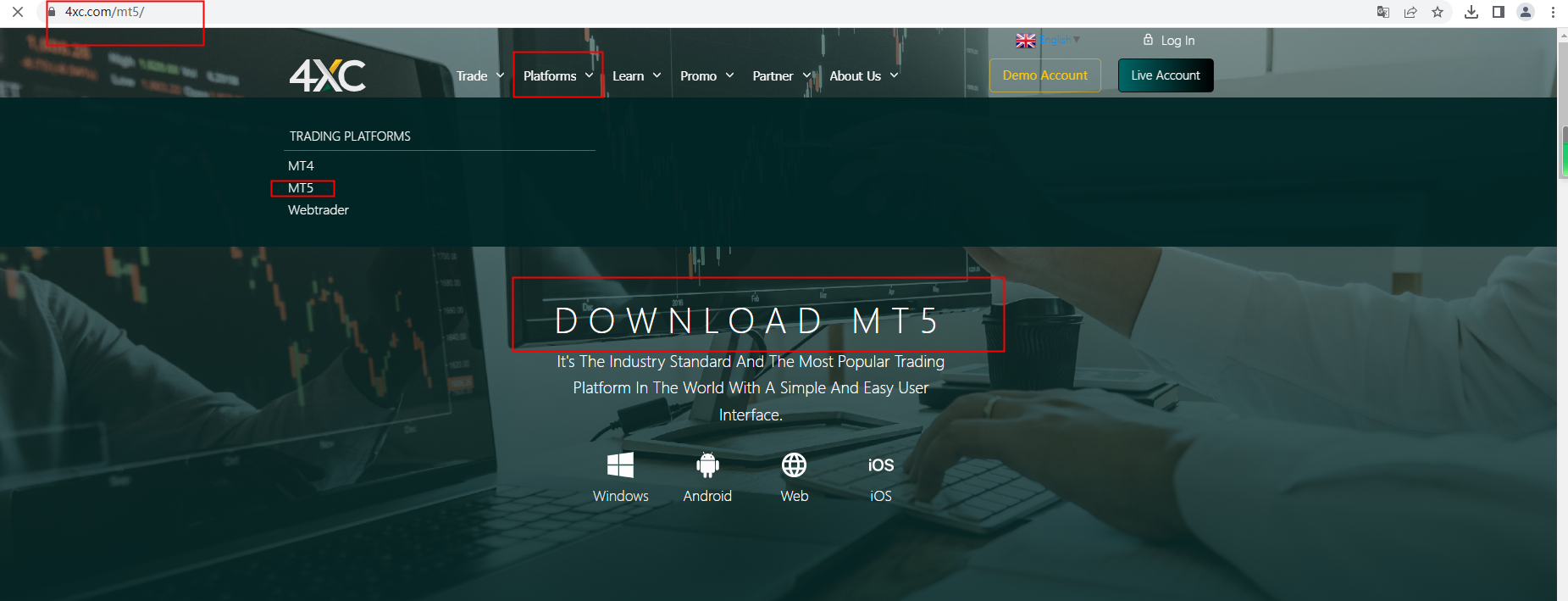Screen dimensions: 1568x601
Task: Choose the iOS platform icon
Action: point(881,465)
